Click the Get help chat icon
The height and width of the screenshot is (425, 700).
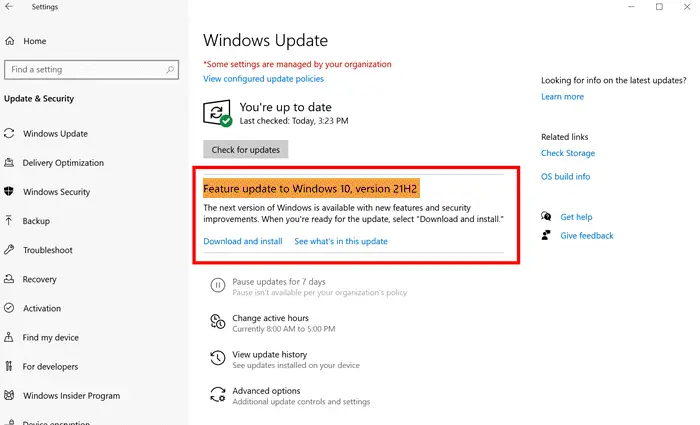546,217
